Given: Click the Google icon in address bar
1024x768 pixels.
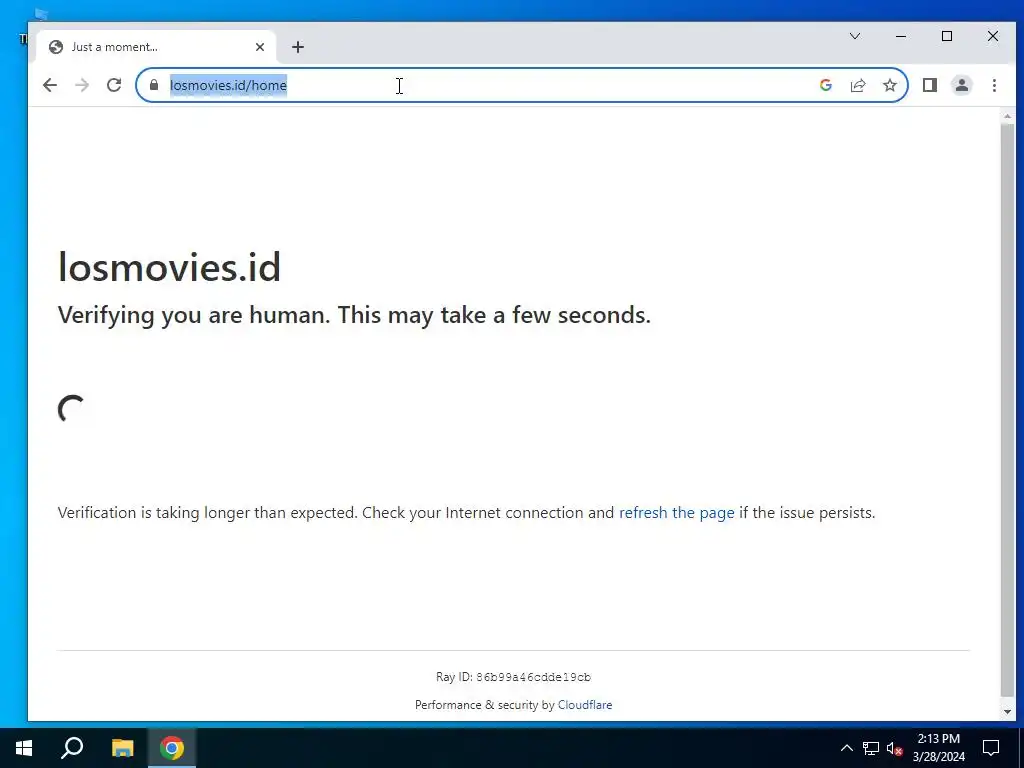Looking at the screenshot, I should [825, 85].
